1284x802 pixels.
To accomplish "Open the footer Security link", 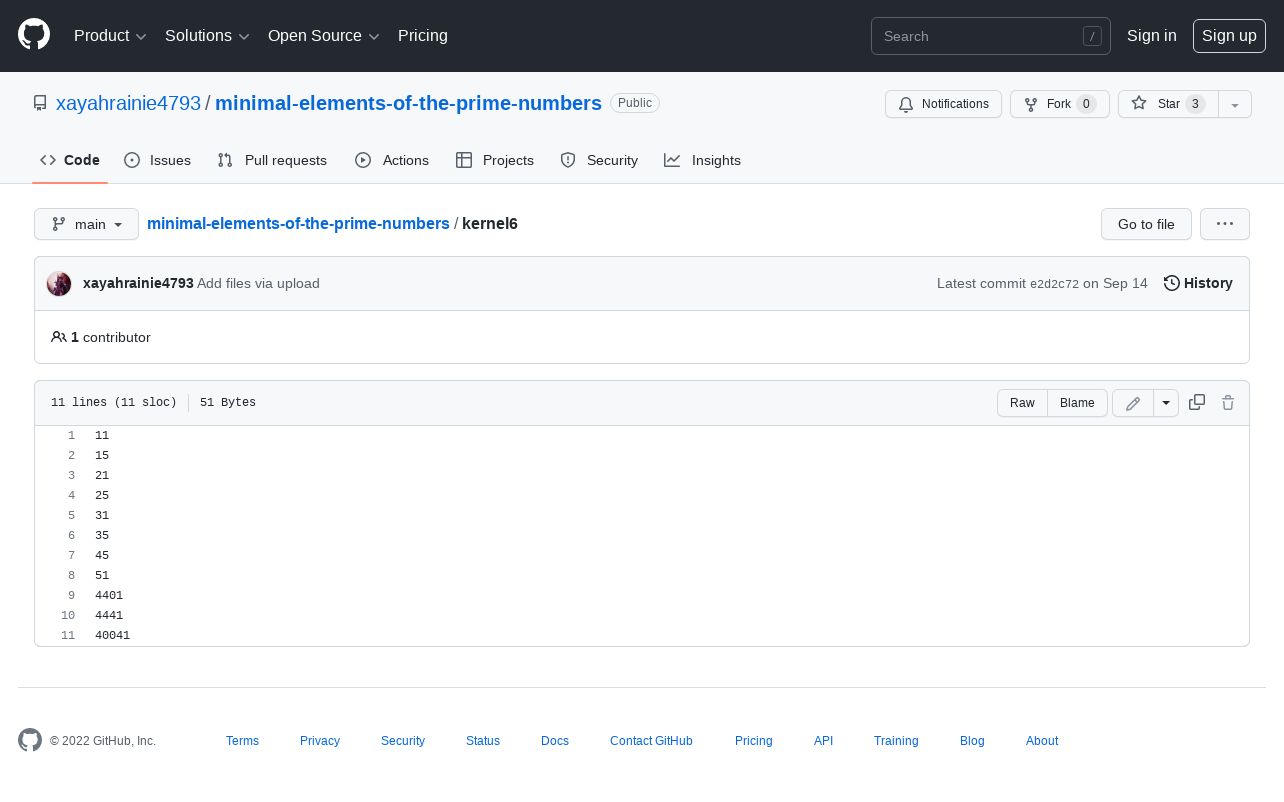I will click(x=403, y=741).
